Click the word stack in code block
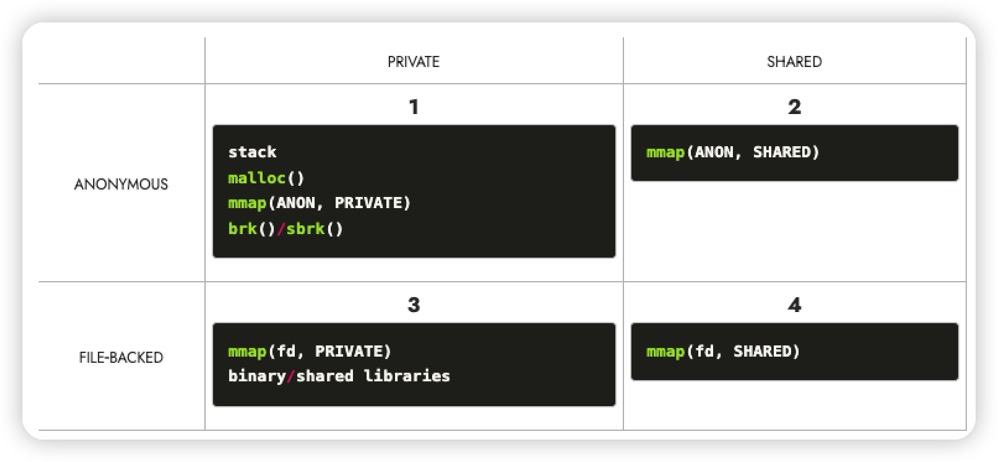The width and height of the screenshot is (998, 462). [x=252, y=152]
